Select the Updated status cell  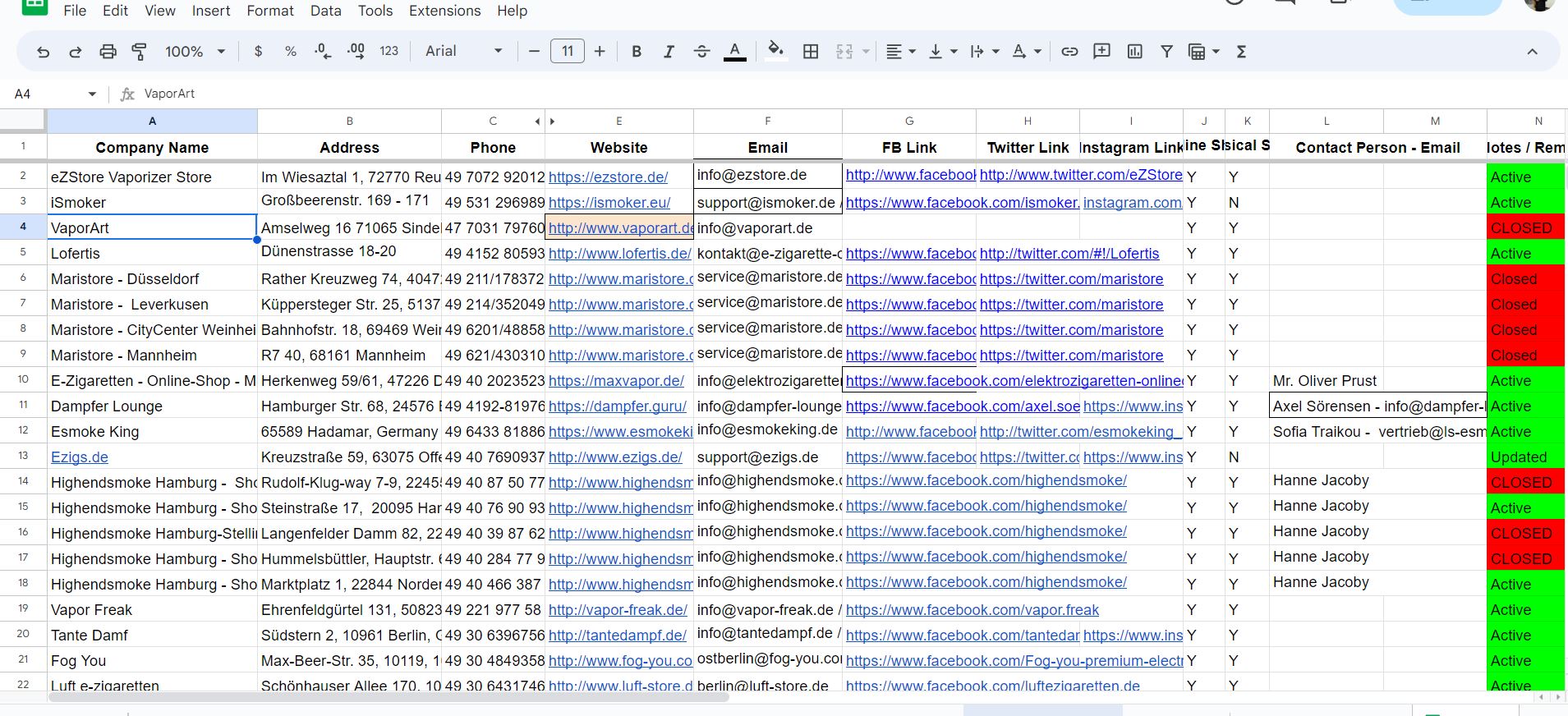pyautogui.click(x=1525, y=457)
